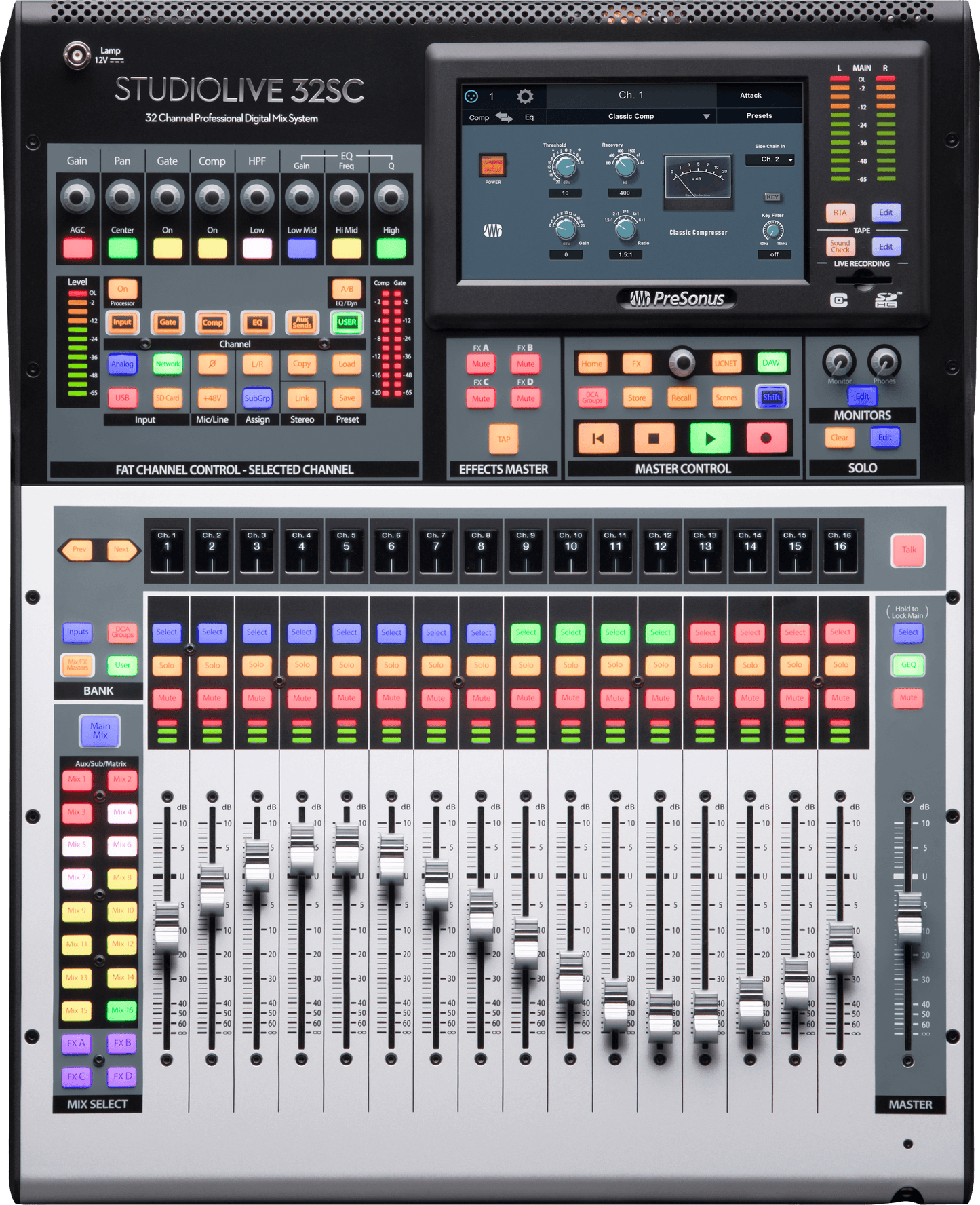Open the gear settings icon on the touchscreen

pos(525,96)
